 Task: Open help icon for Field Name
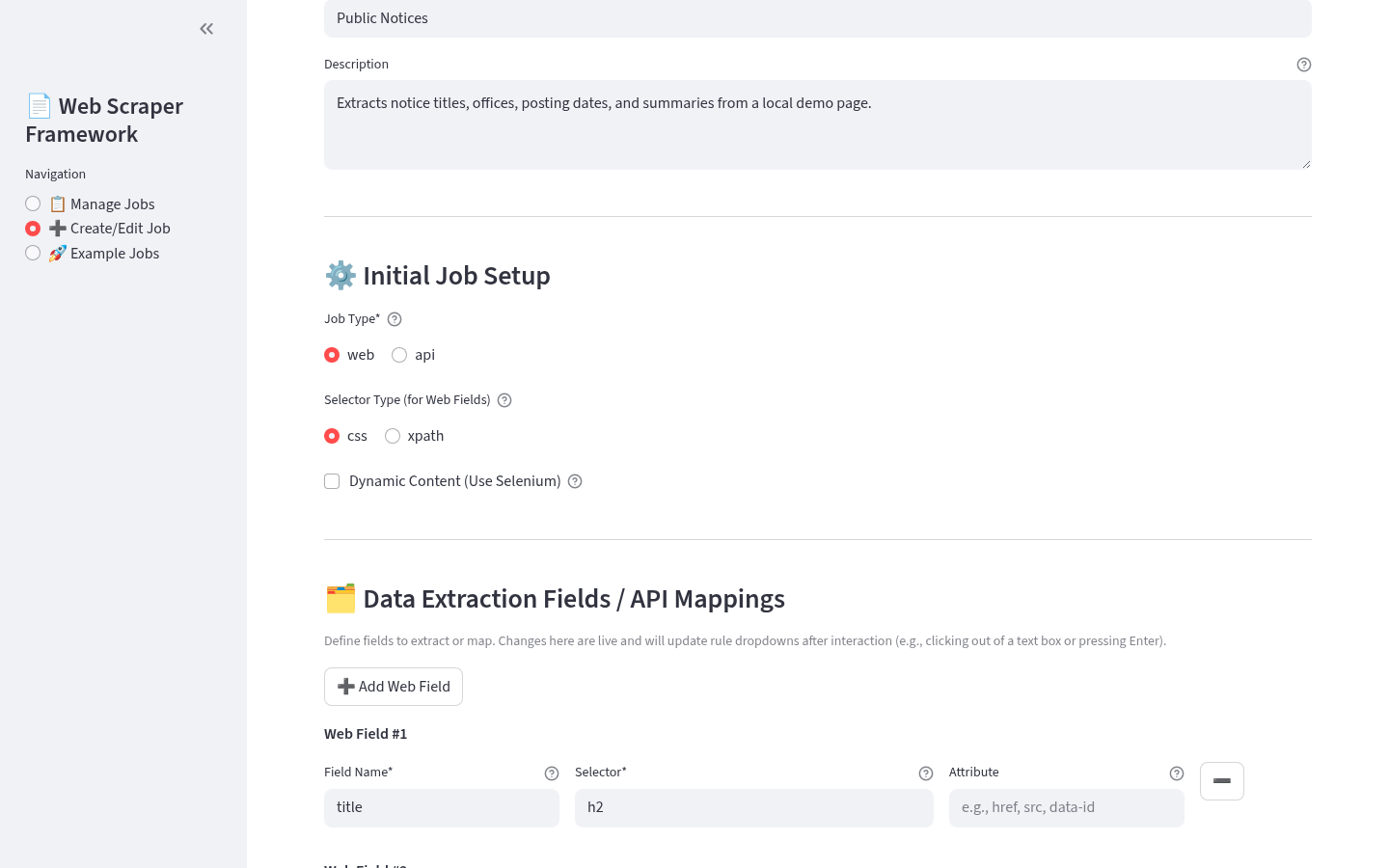pos(552,773)
